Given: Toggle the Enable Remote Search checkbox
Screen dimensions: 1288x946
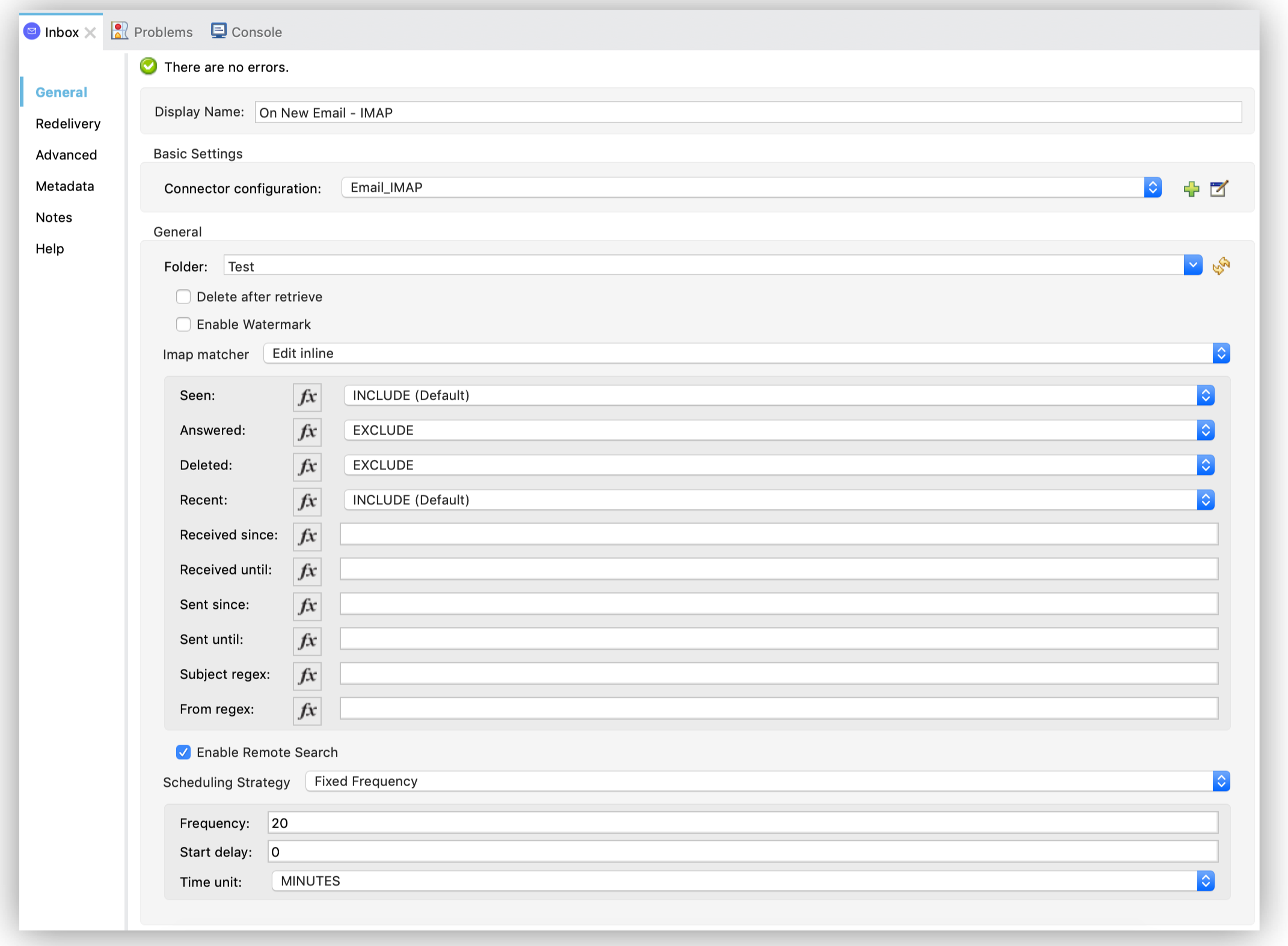Looking at the screenshot, I should click(183, 752).
